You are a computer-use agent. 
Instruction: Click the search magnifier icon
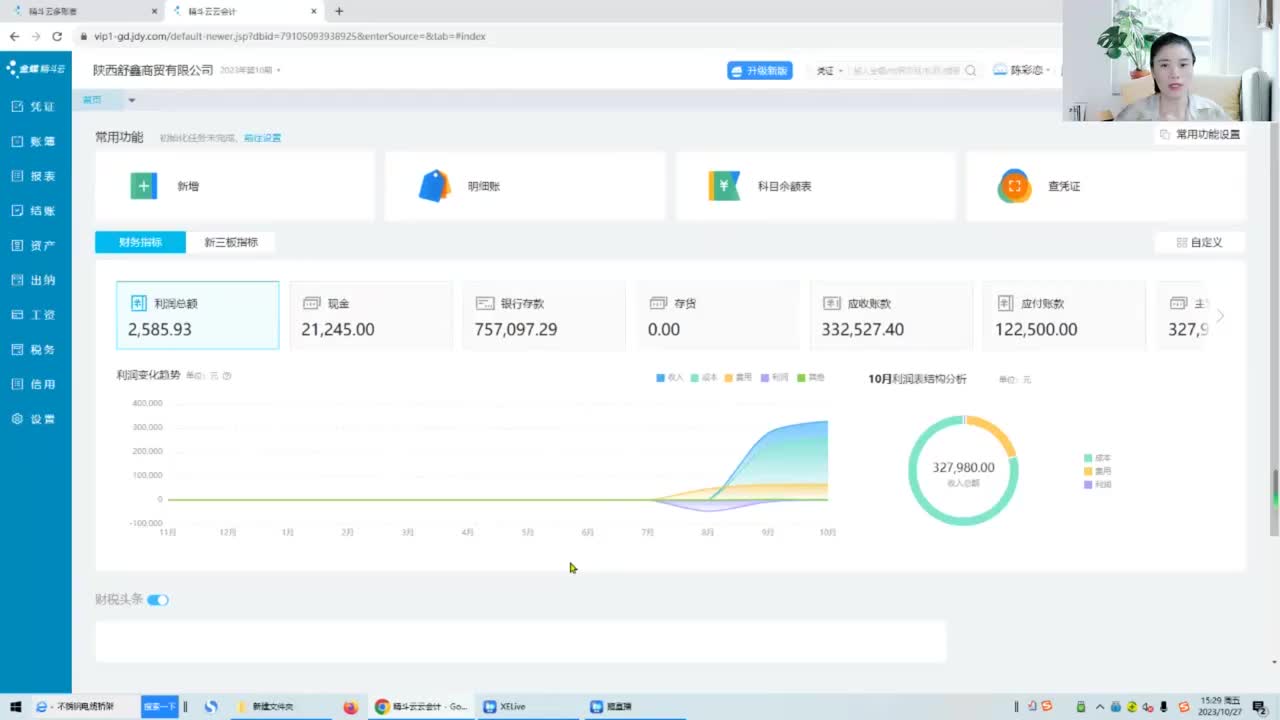(970, 71)
